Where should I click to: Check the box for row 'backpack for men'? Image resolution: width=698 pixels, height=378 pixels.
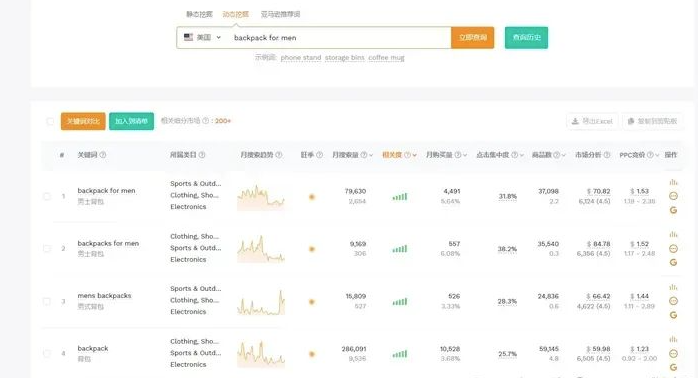click(47, 196)
